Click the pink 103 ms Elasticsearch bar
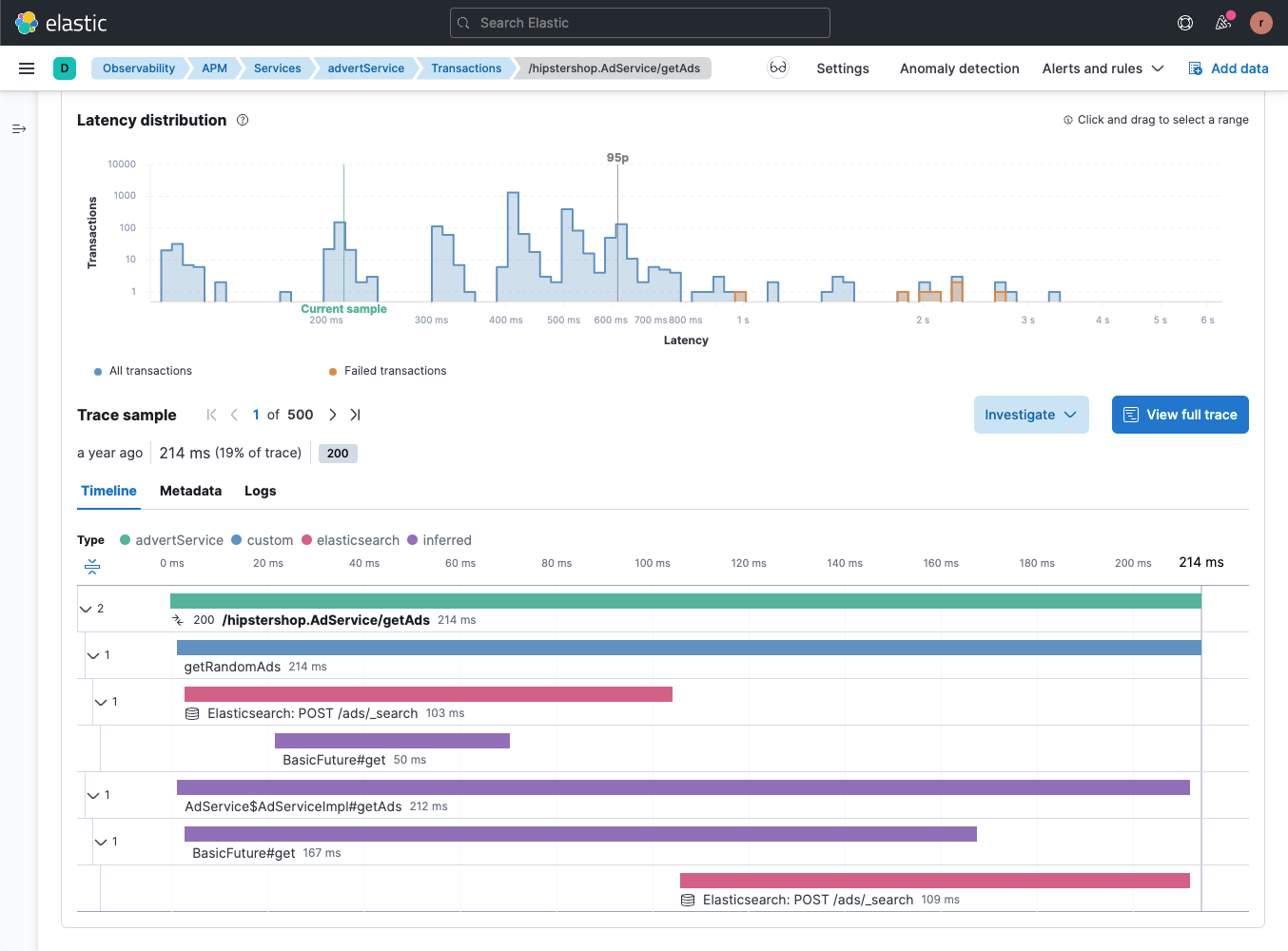Screen dimensions: 1288x951 (x=428, y=694)
